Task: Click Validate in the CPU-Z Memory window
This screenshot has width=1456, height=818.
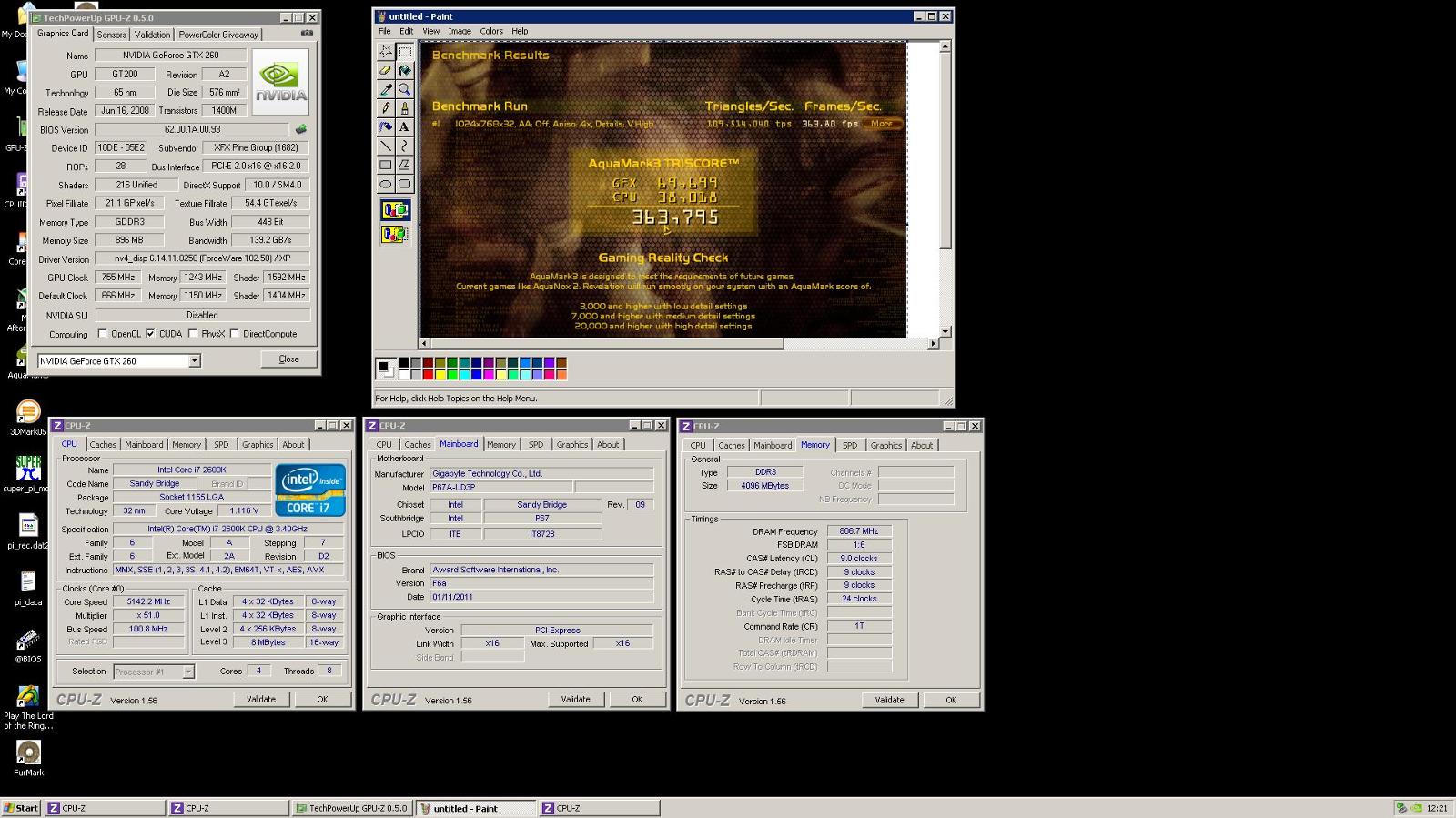Action: coord(890,701)
